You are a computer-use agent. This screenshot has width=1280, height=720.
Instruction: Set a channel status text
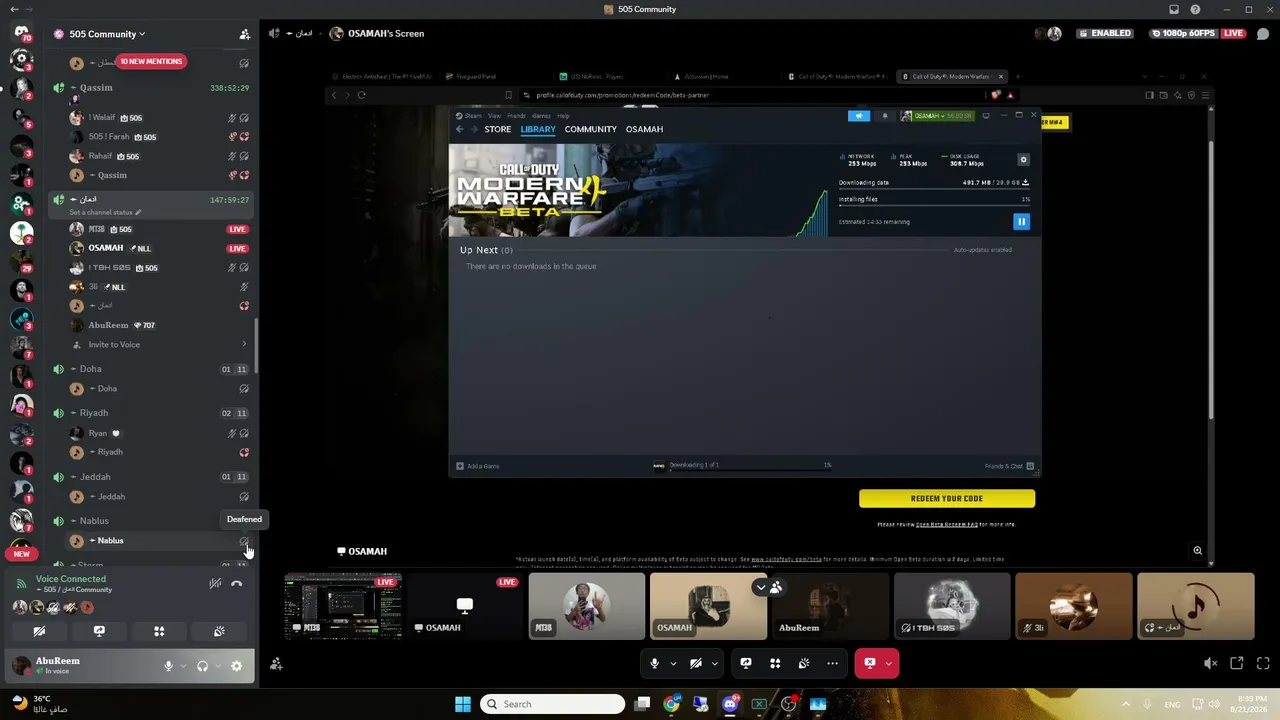coord(105,213)
